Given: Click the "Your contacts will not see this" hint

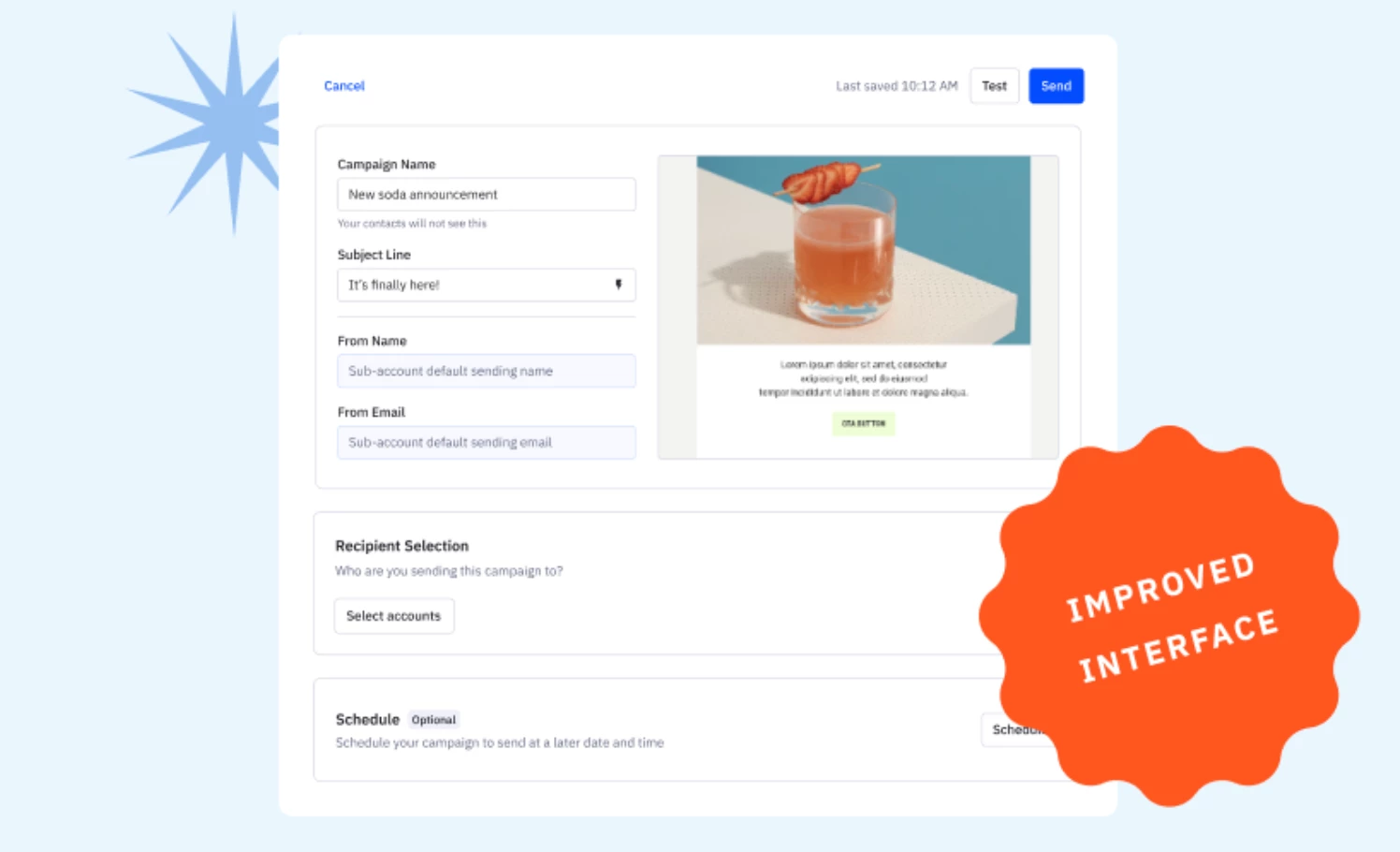Looking at the screenshot, I should tap(412, 224).
